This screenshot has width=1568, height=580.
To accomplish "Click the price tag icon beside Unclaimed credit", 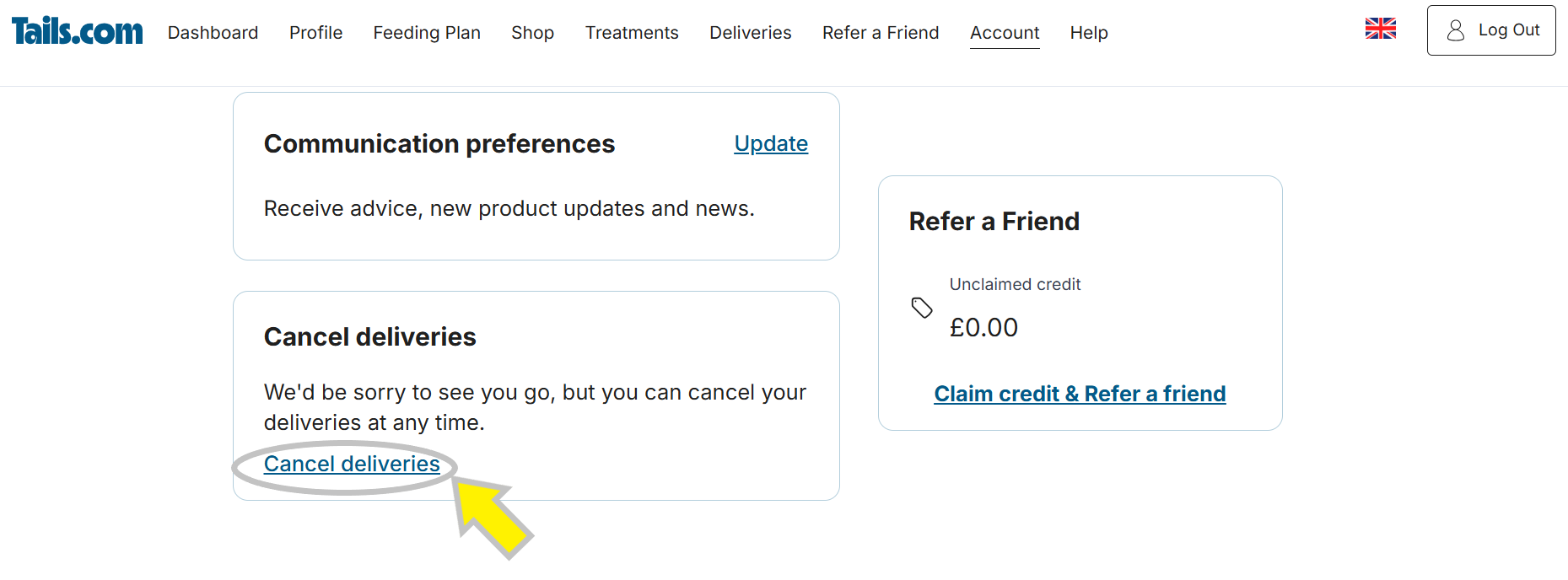I will click(922, 308).
